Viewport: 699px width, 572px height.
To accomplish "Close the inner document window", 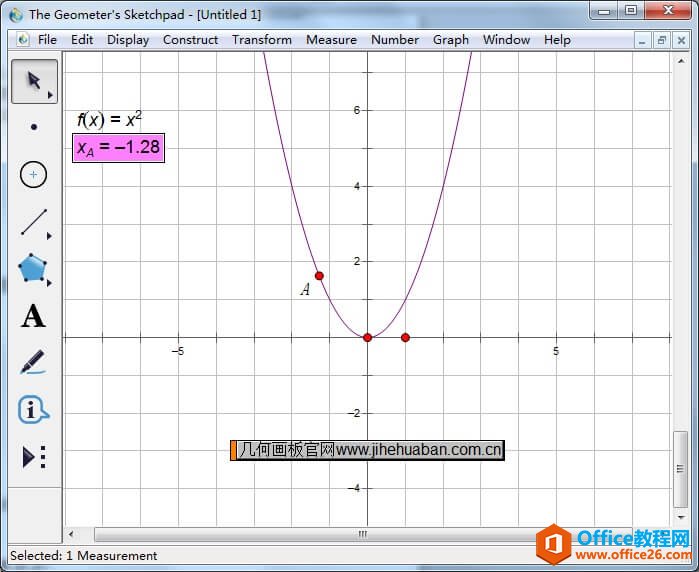I will [681, 41].
